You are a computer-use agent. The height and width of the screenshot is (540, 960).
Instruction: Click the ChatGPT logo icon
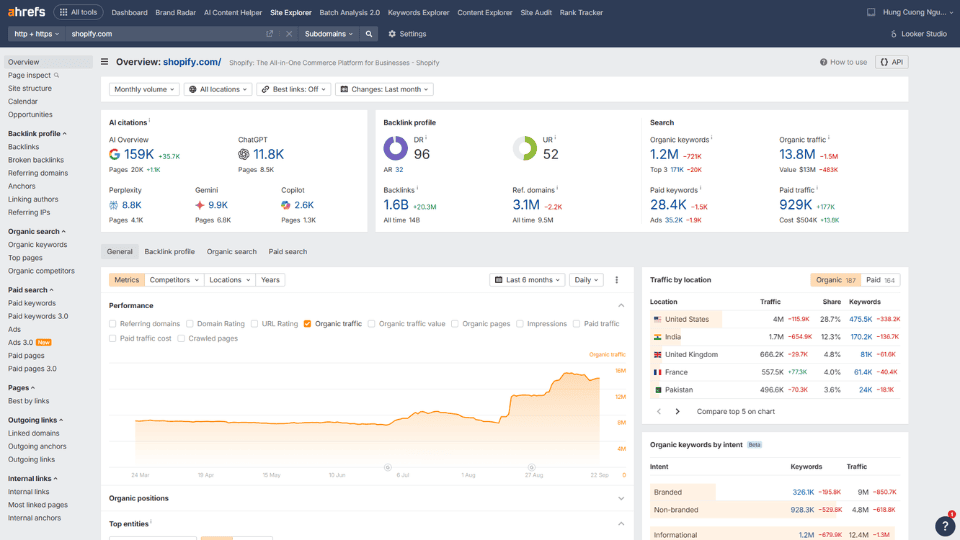(244, 154)
